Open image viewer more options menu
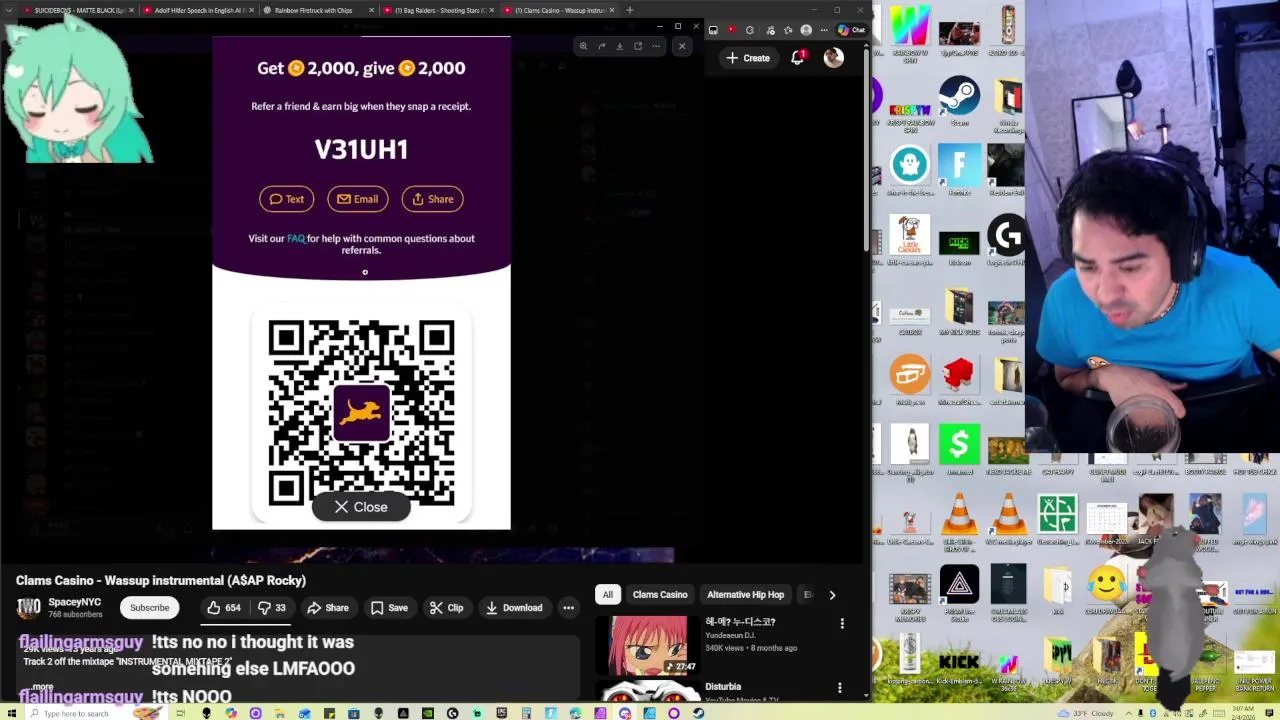The height and width of the screenshot is (720, 1280). [x=656, y=46]
